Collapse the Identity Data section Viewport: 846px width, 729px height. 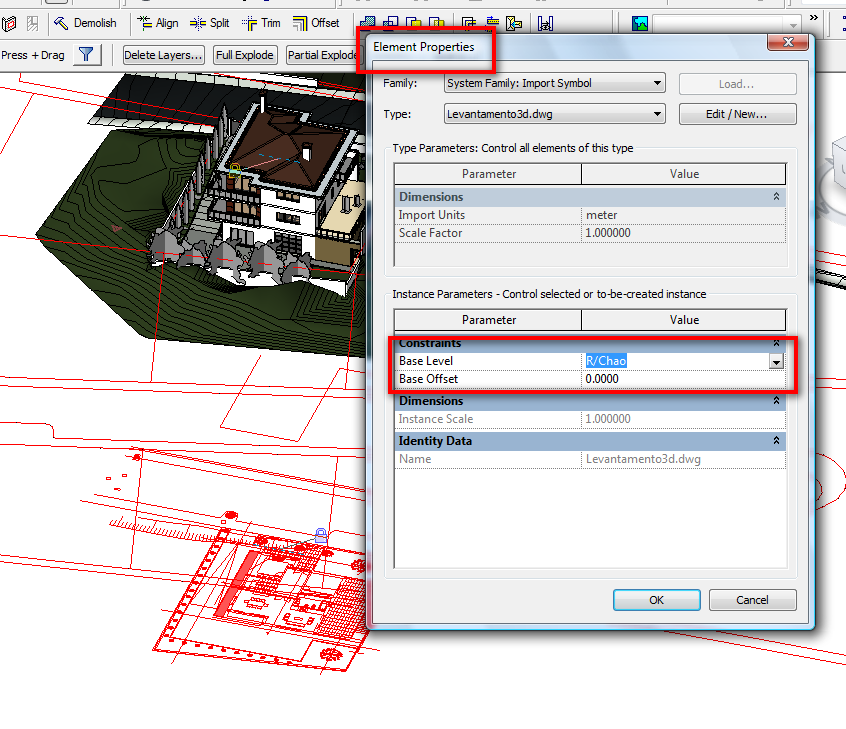[x=776, y=441]
